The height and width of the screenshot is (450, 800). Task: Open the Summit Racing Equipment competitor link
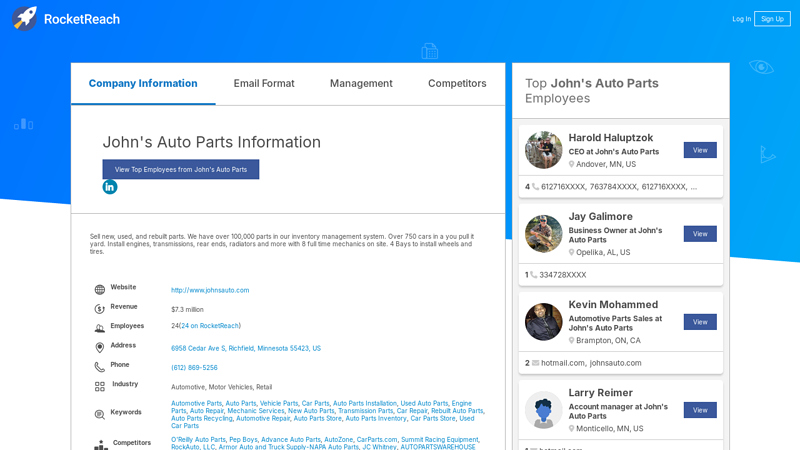(439, 440)
